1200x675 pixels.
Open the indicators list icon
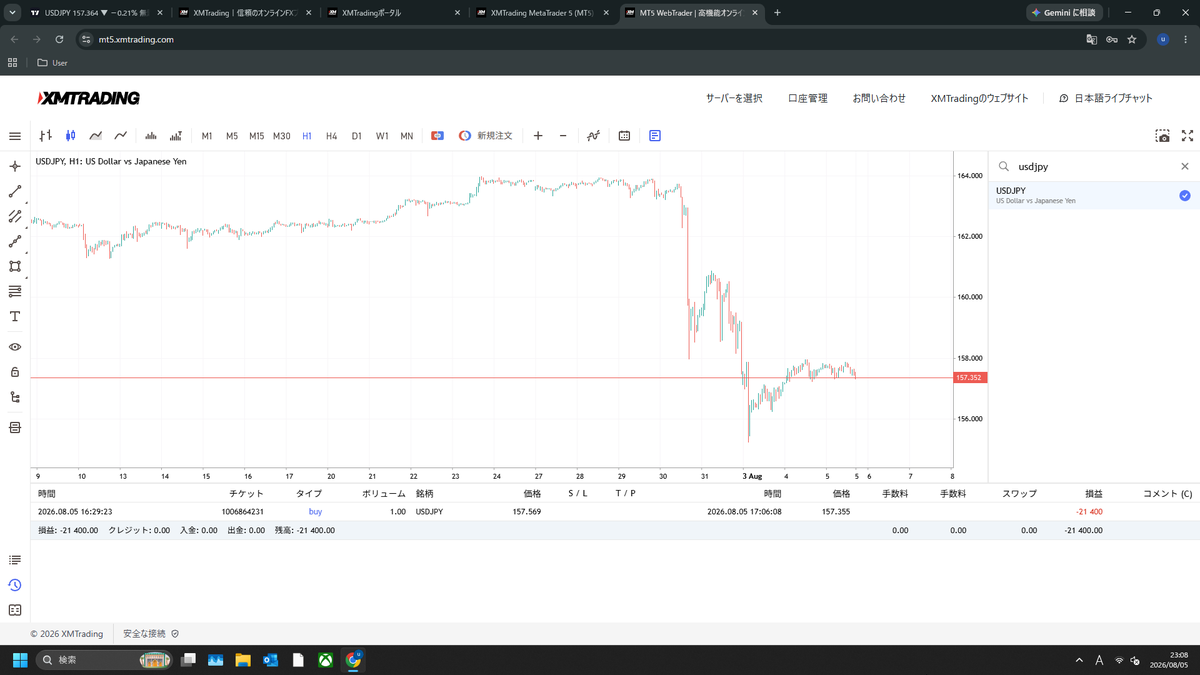[x=593, y=136]
